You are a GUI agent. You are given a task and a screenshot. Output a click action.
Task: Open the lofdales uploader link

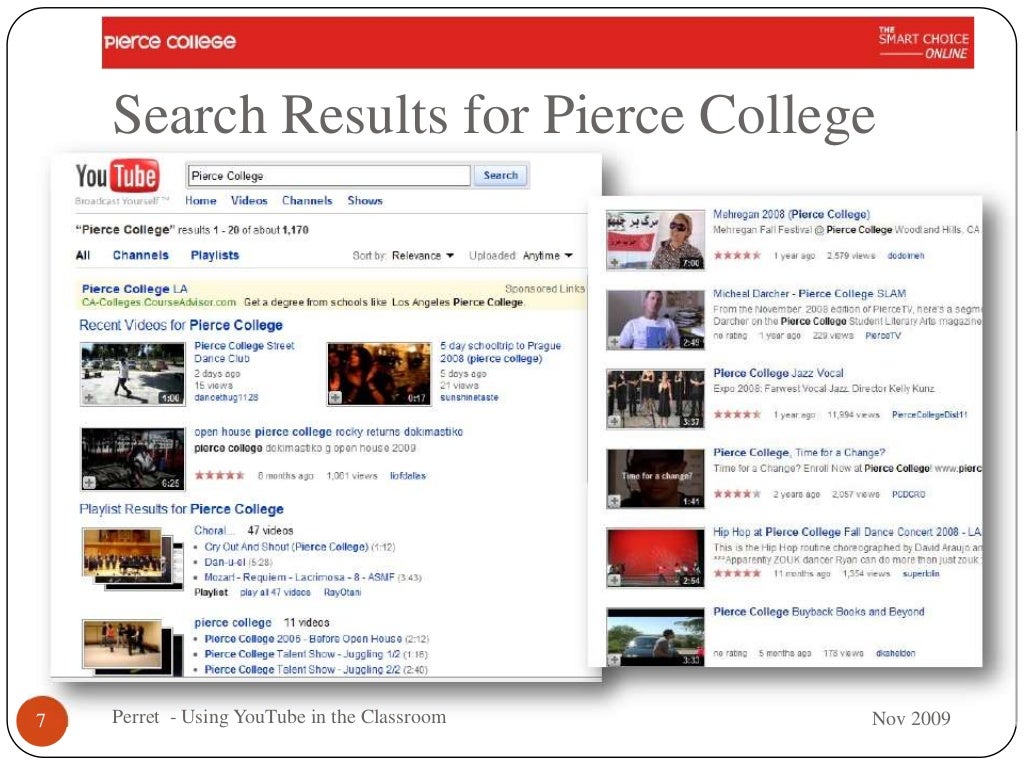click(408, 475)
